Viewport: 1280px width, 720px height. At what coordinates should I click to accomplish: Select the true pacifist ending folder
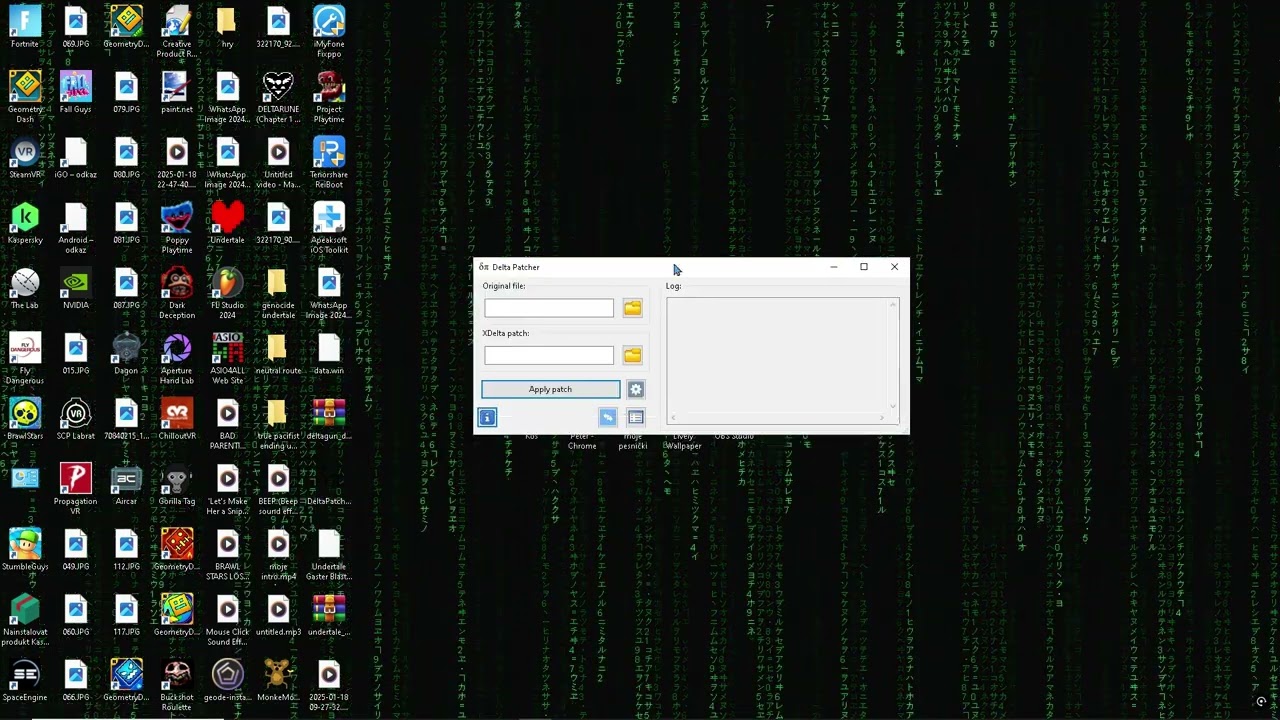[x=278, y=424]
